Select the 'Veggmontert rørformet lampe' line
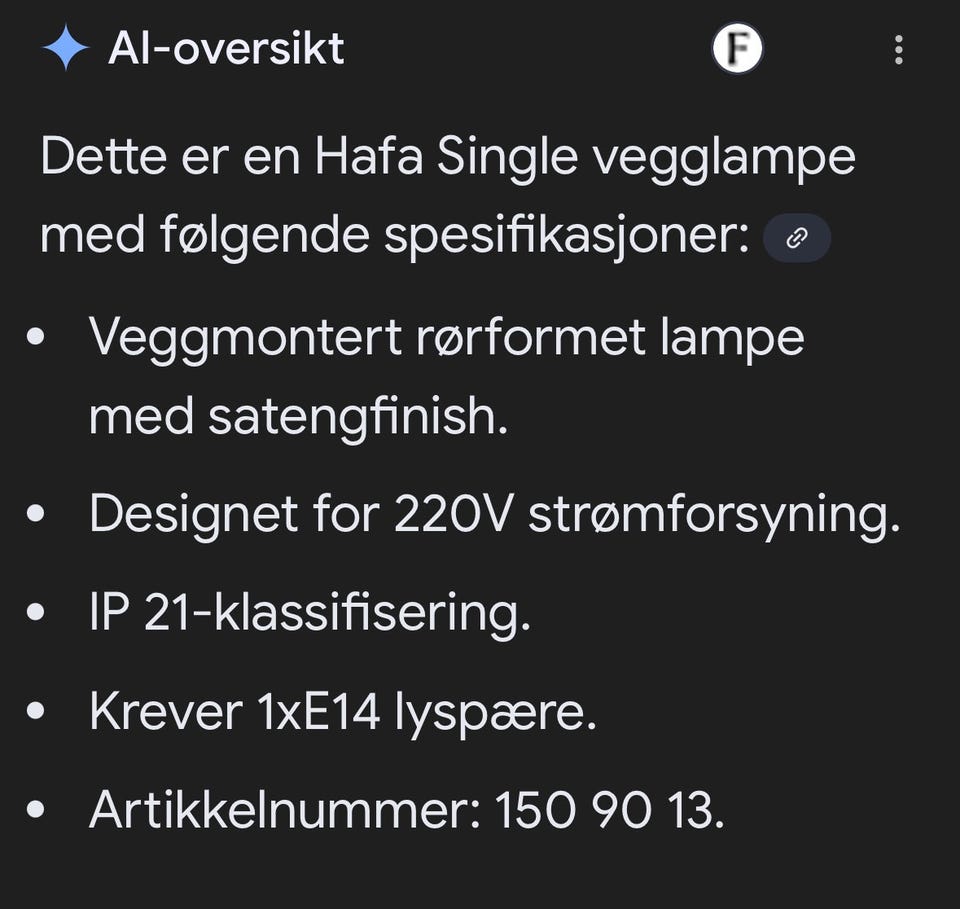 pyautogui.click(x=446, y=337)
